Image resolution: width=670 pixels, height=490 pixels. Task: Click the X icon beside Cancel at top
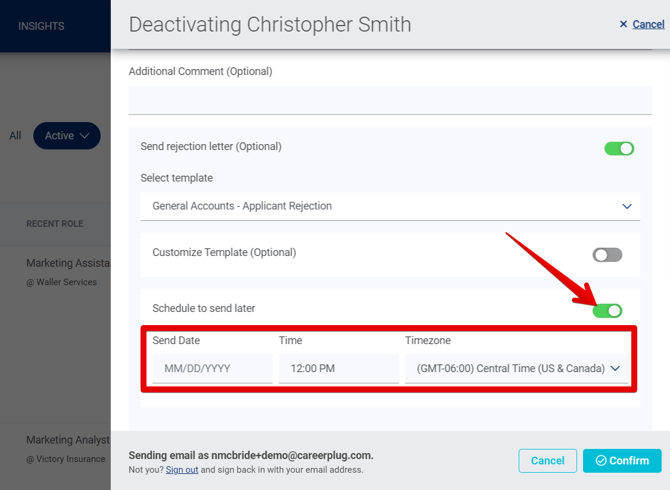tap(623, 24)
